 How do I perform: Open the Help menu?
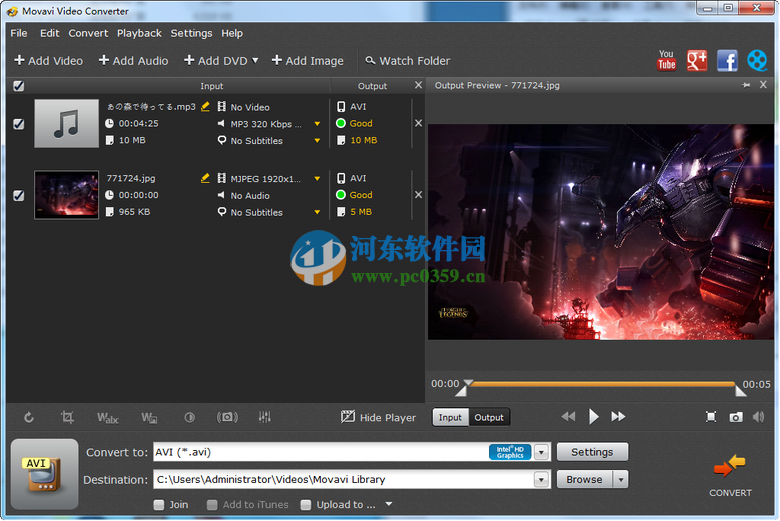click(232, 33)
